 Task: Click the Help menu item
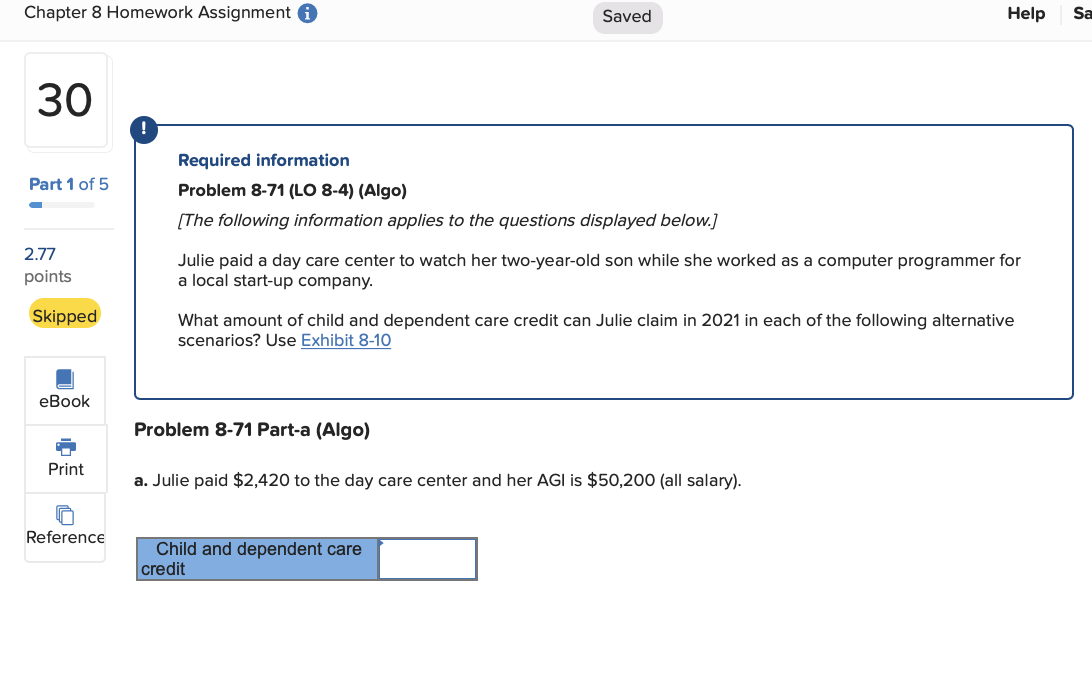click(x=1026, y=13)
